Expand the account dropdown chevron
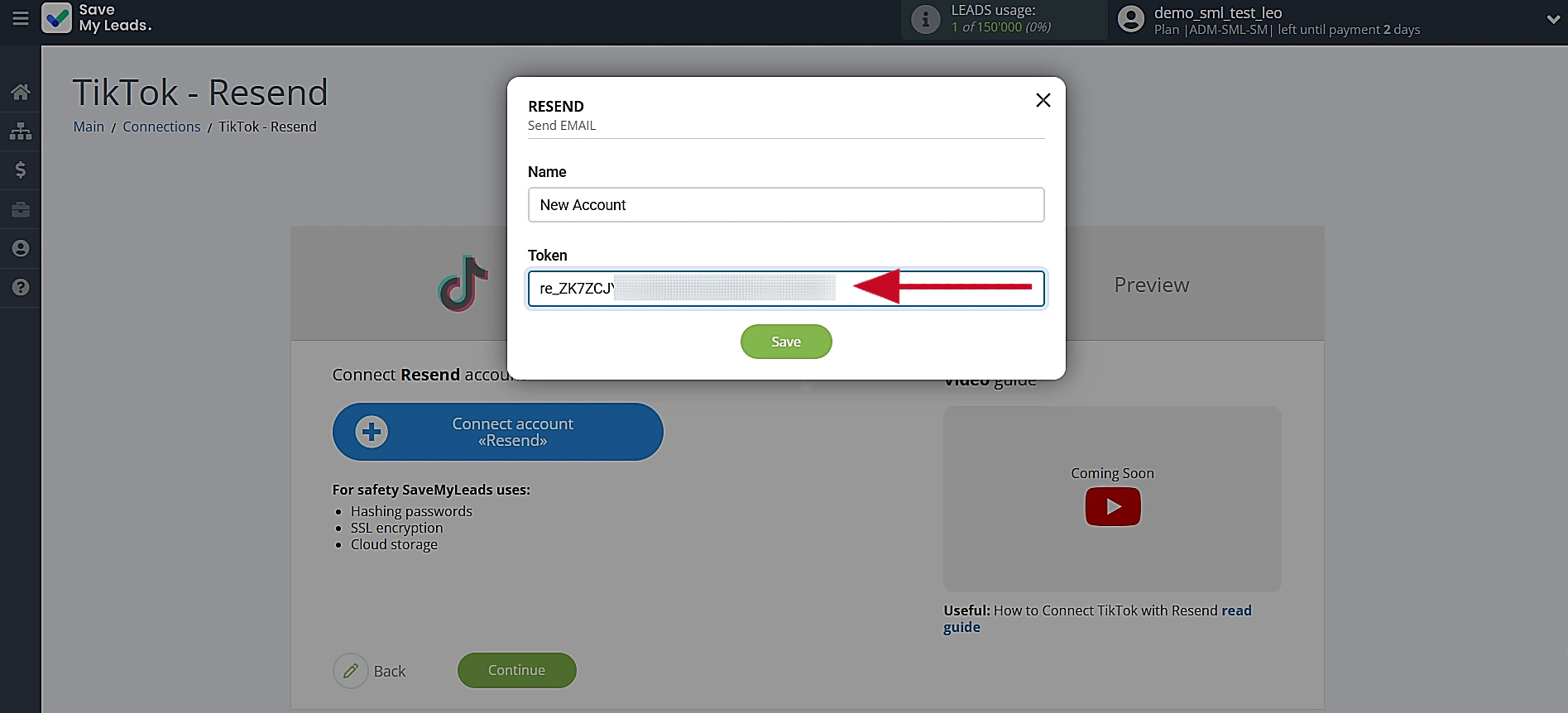 point(1553,19)
